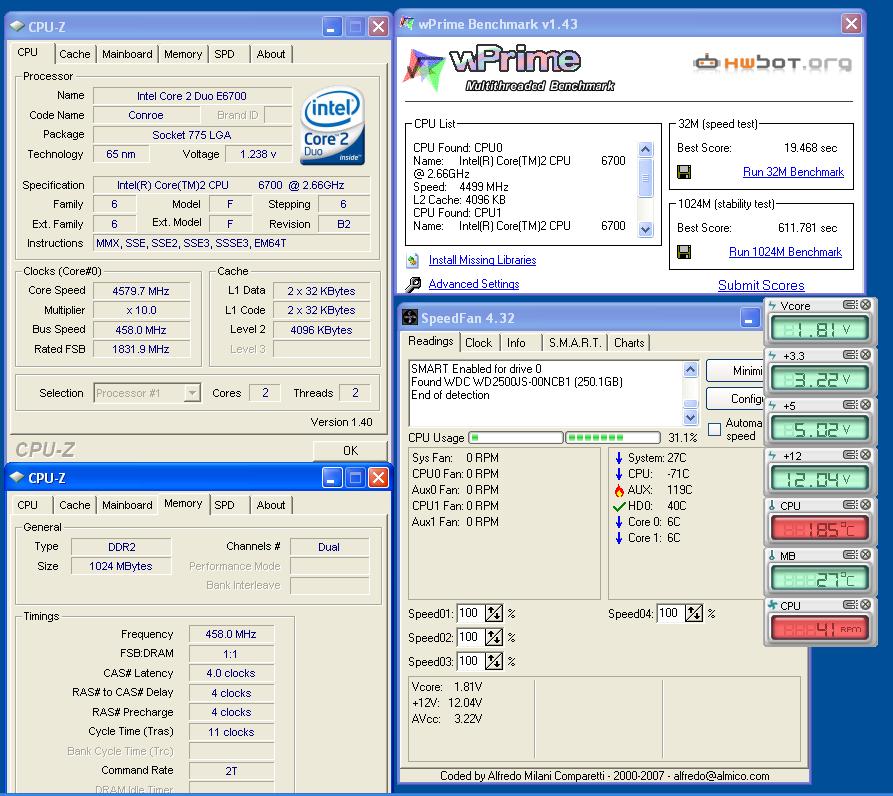Open the About tab in bottom CPU-Z window
The height and width of the screenshot is (796, 893).
click(271, 505)
